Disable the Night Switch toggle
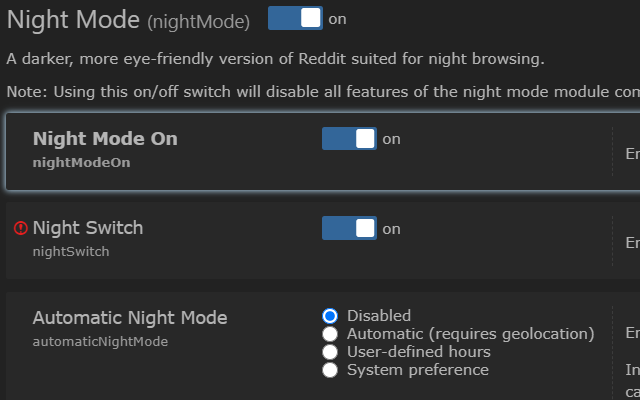Image resolution: width=640 pixels, height=400 pixels. click(349, 228)
